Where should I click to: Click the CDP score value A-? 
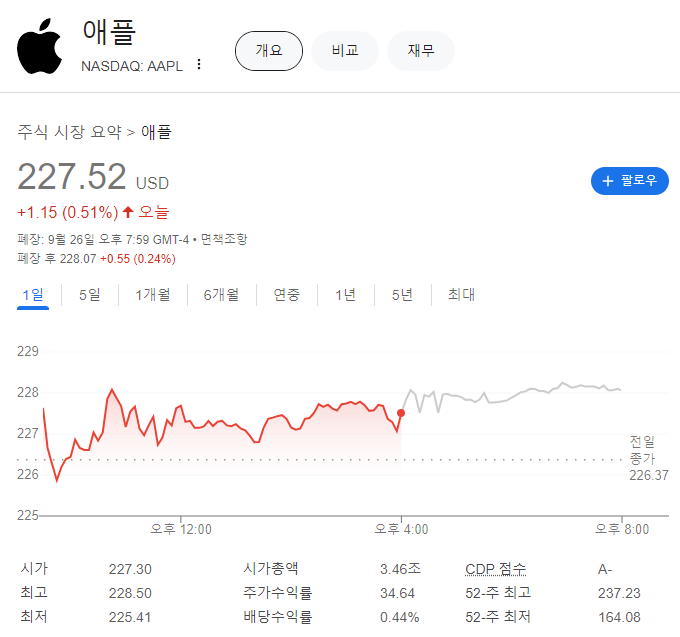tap(605, 569)
